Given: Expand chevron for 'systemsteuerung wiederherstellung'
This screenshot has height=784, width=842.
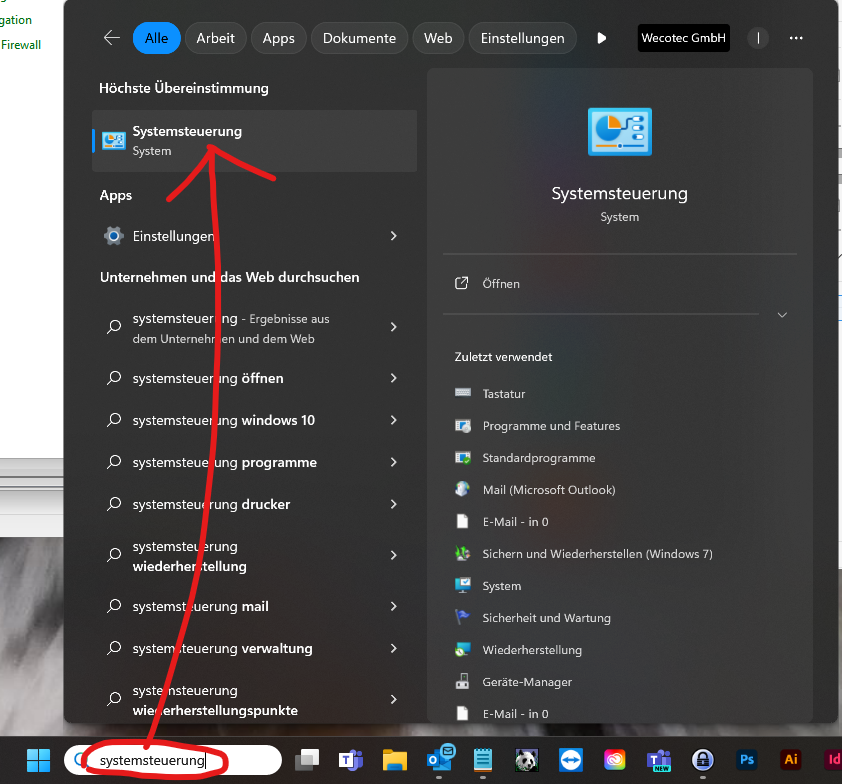Looking at the screenshot, I should click(x=394, y=555).
